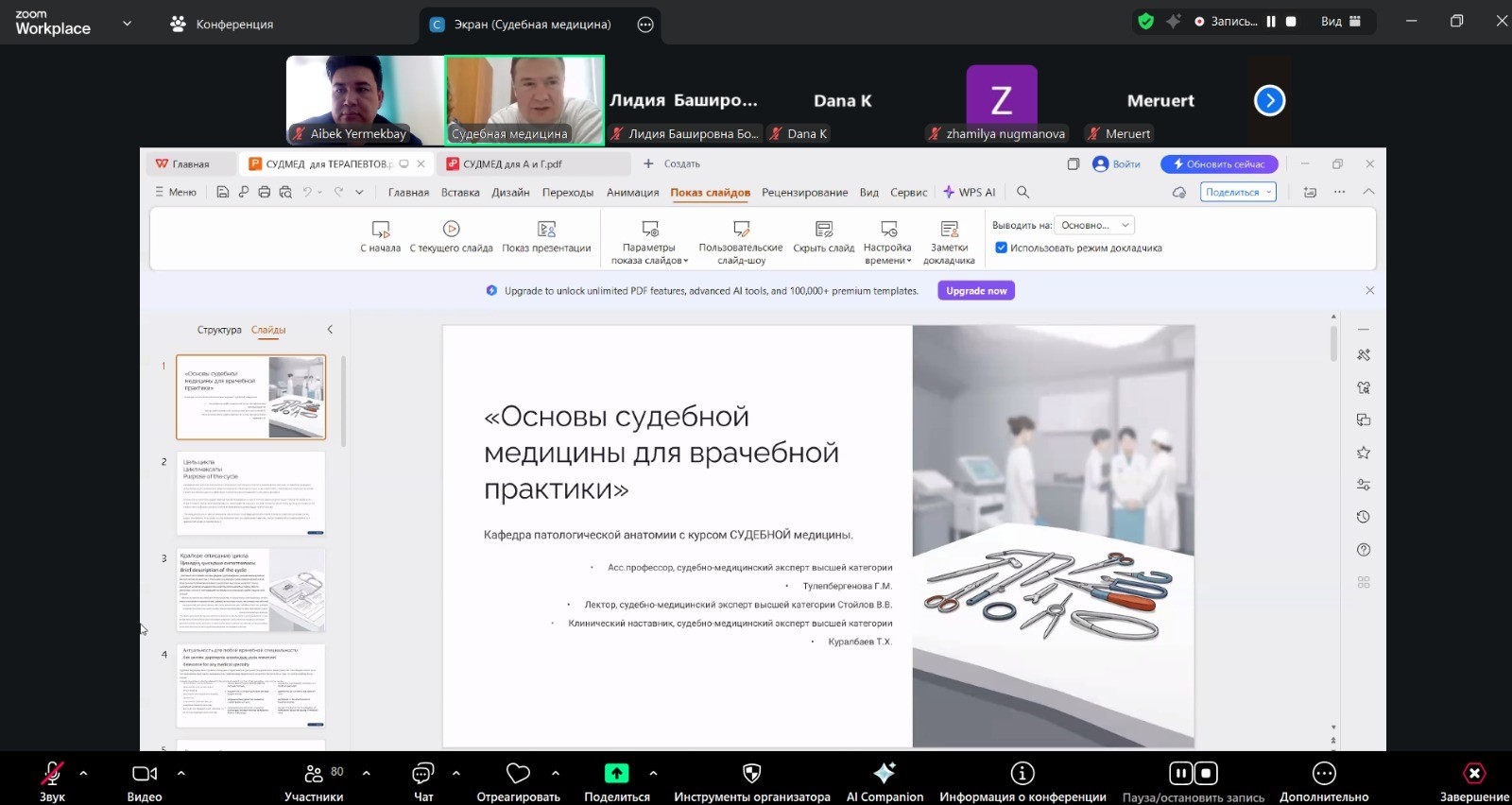Select slide 3 thumbnail in panel

tap(250, 591)
